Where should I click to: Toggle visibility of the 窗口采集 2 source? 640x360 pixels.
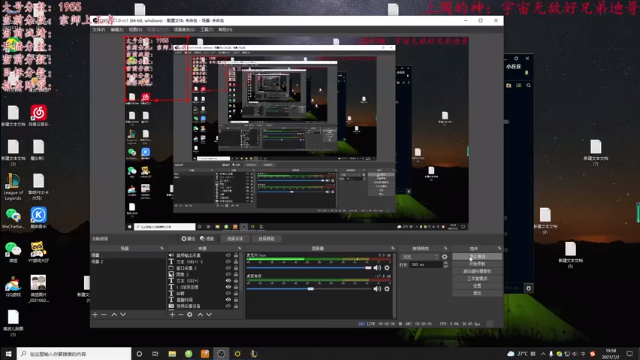[228, 268]
